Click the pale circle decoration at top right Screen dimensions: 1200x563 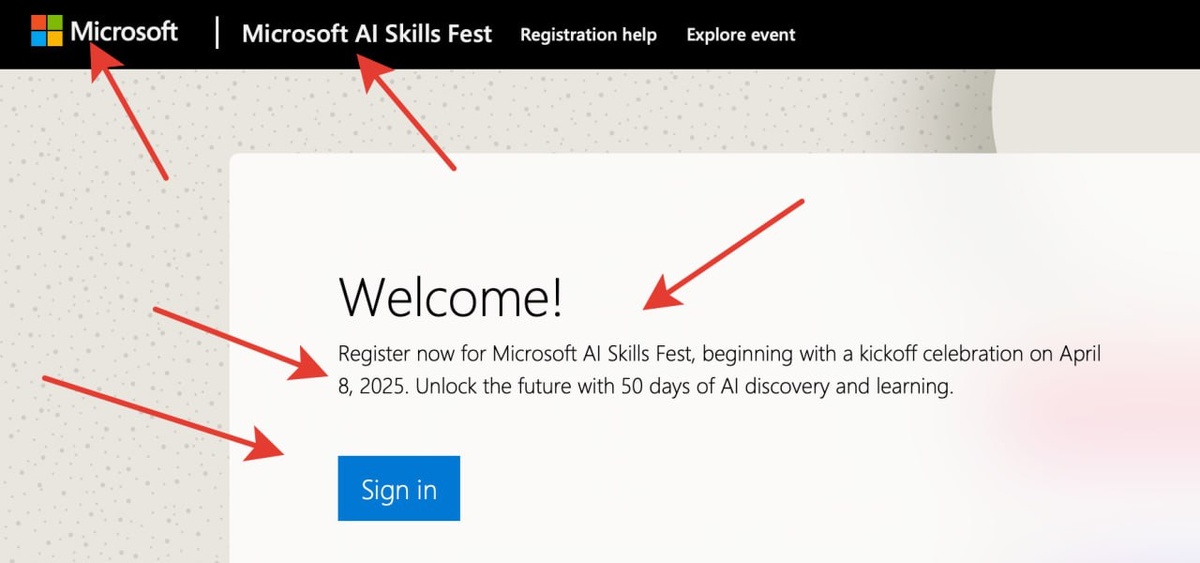click(x=1100, y=110)
